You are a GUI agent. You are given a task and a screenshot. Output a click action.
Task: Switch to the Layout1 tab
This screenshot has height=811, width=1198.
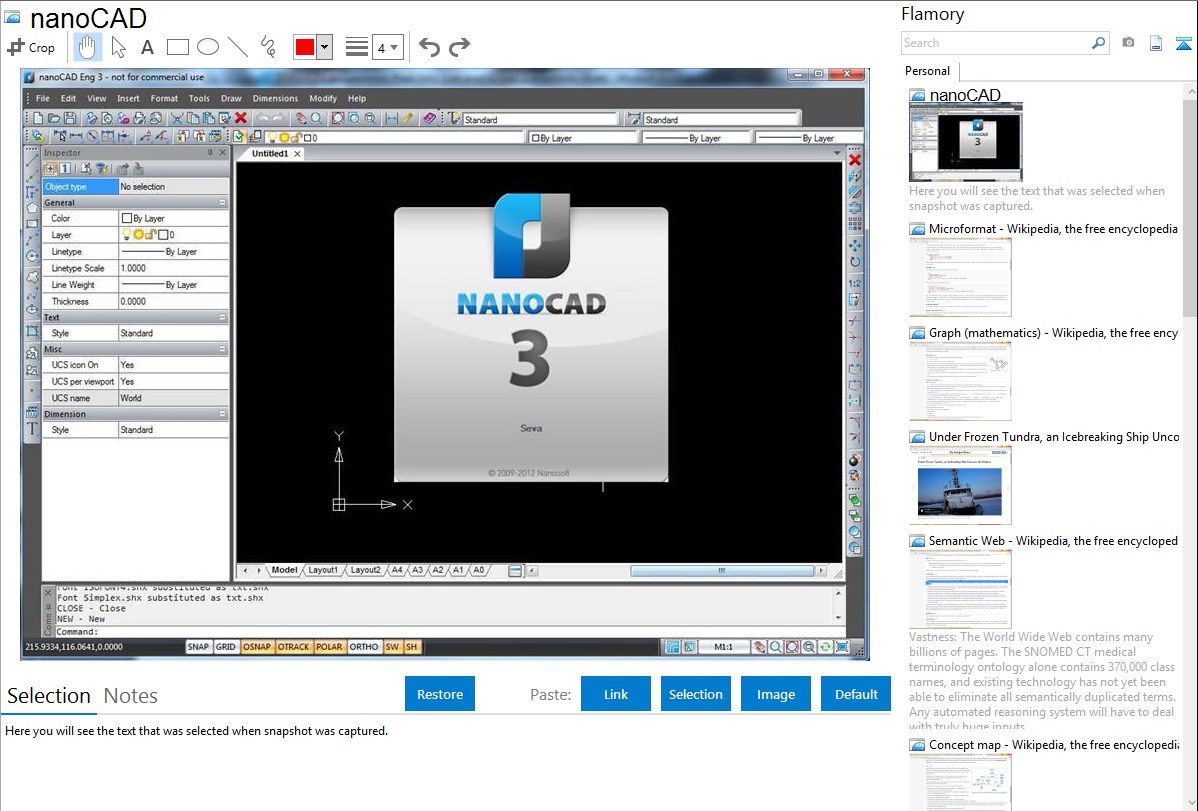click(322, 570)
